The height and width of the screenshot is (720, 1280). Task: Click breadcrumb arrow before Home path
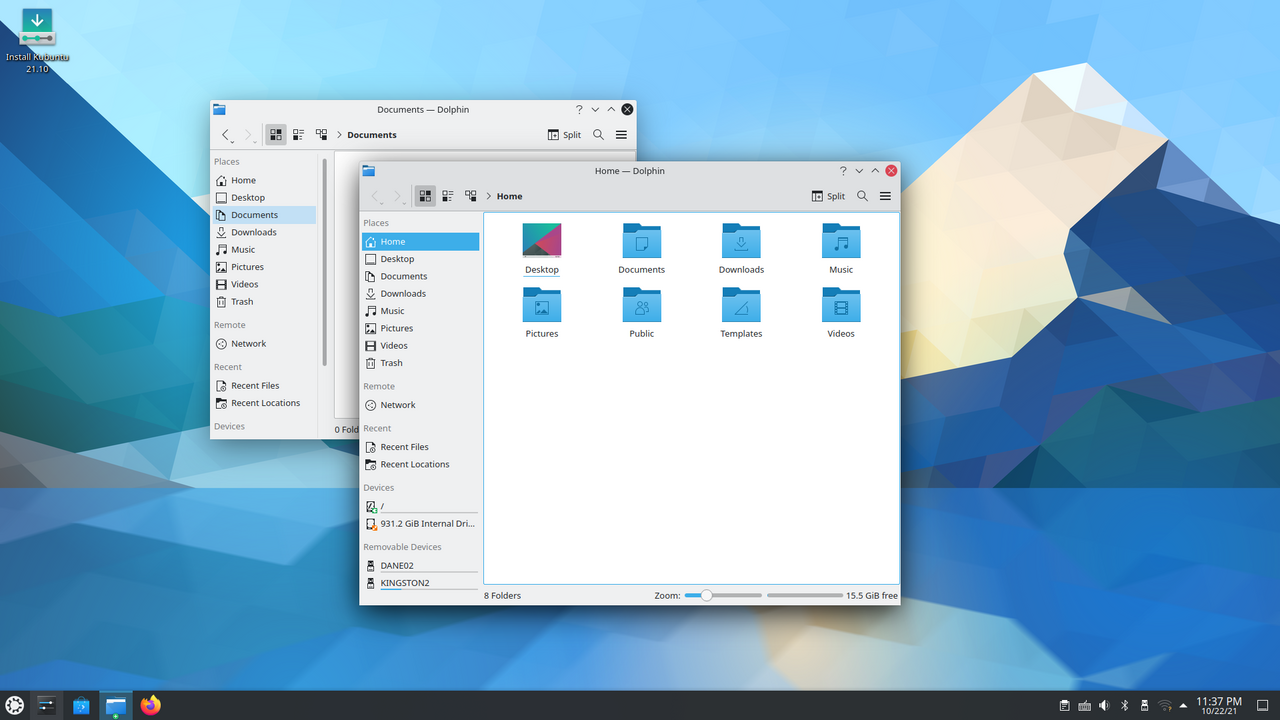click(x=488, y=196)
